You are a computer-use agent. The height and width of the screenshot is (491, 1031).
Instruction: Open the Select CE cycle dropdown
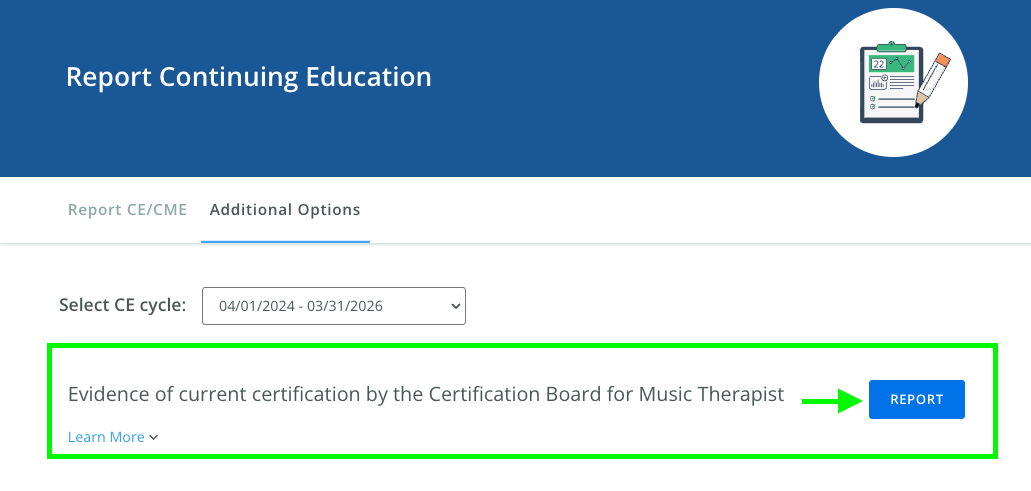click(334, 306)
